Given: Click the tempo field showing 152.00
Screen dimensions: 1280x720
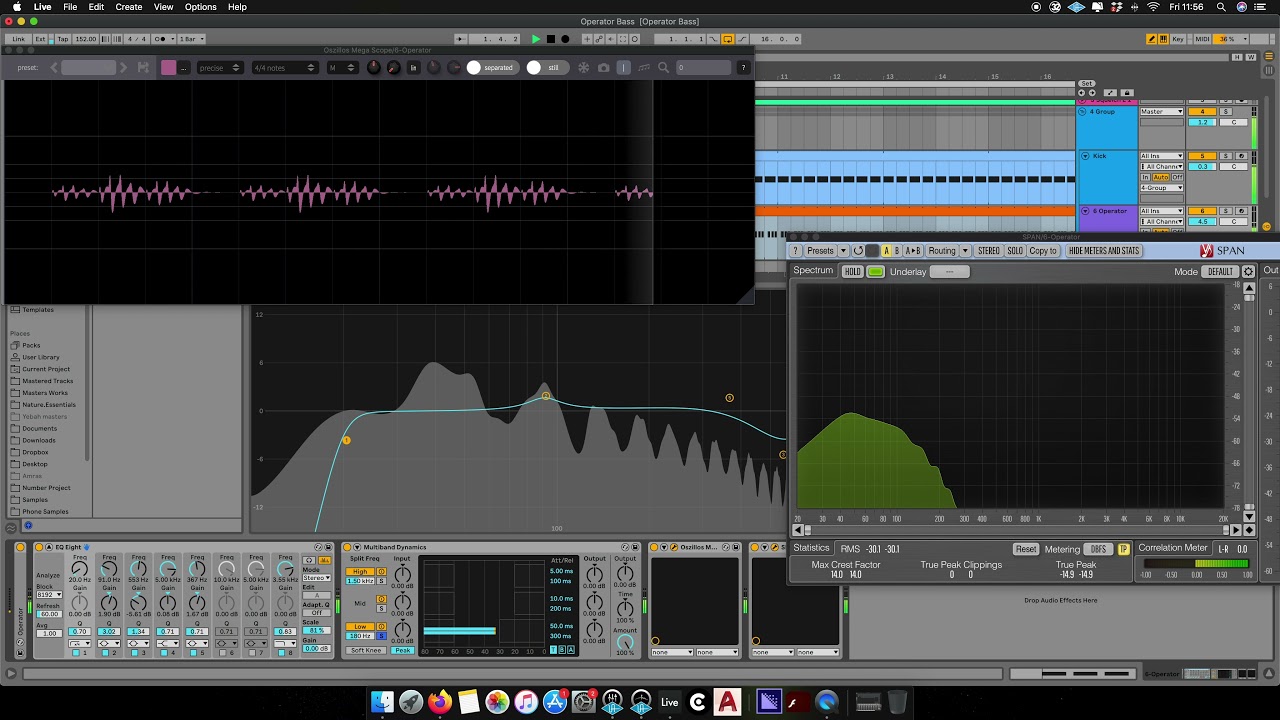Looking at the screenshot, I should tap(85, 39).
